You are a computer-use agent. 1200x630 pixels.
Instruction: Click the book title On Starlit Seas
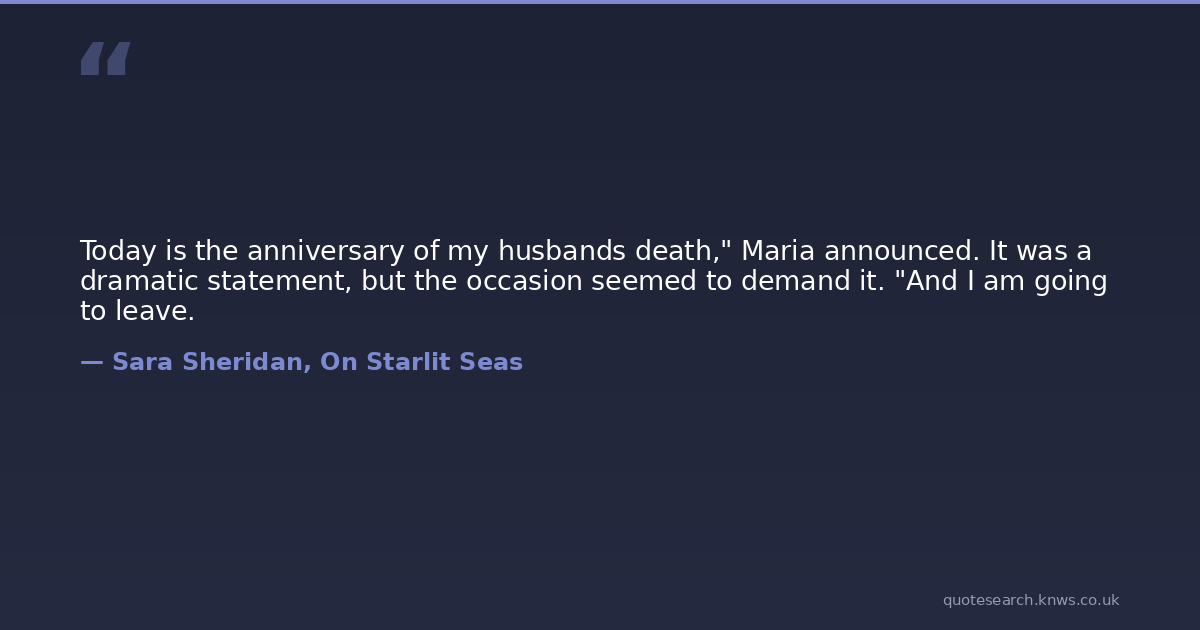point(421,362)
